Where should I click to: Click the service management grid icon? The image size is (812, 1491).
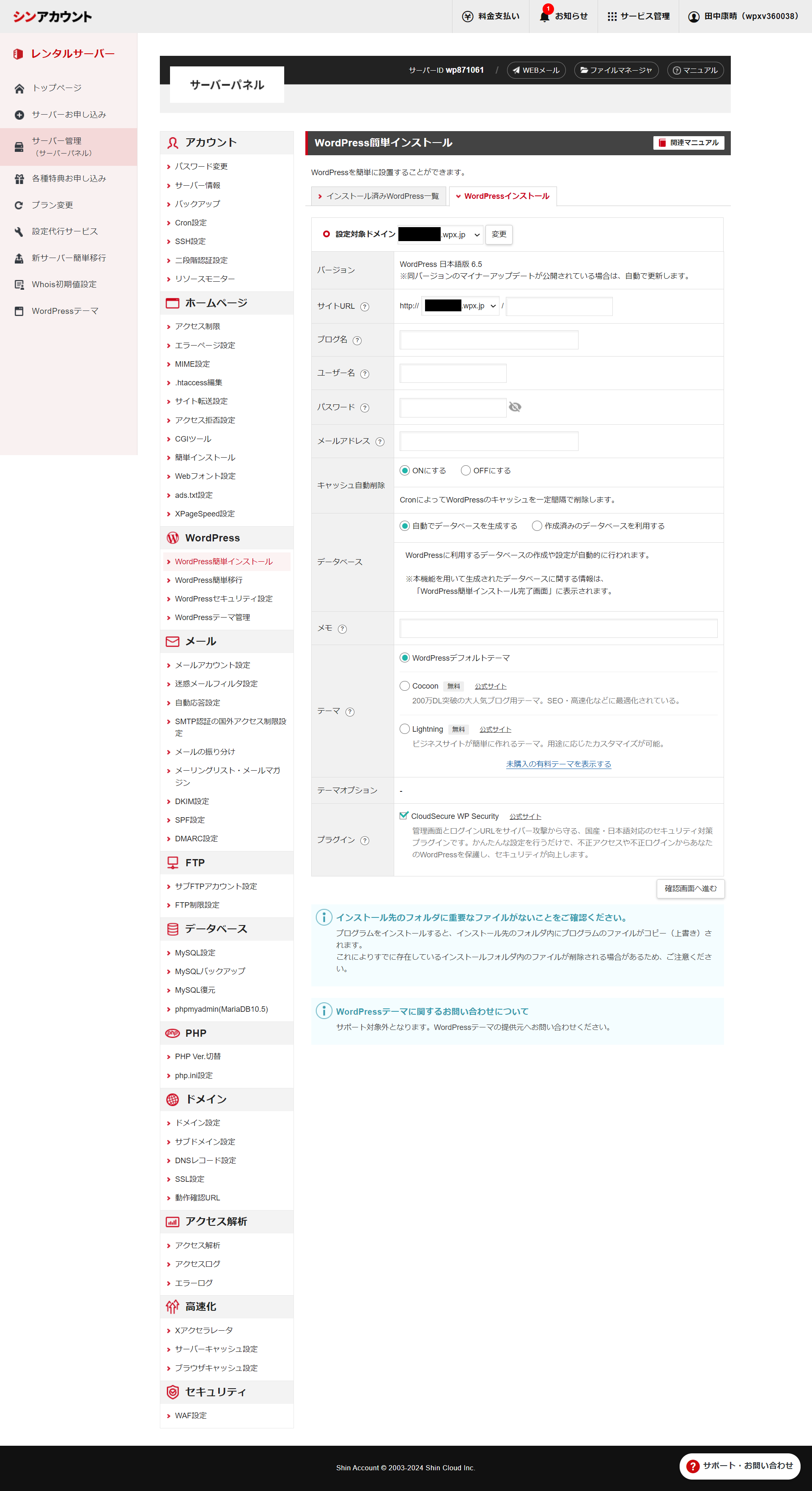[612, 16]
